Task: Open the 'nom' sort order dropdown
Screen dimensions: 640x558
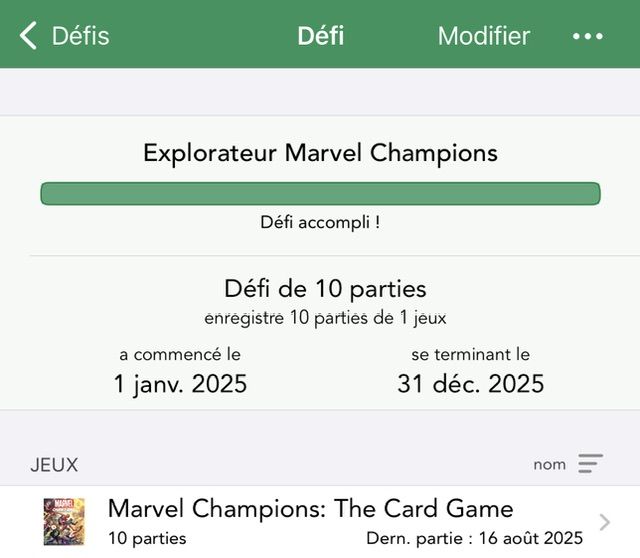Action: click(x=550, y=464)
